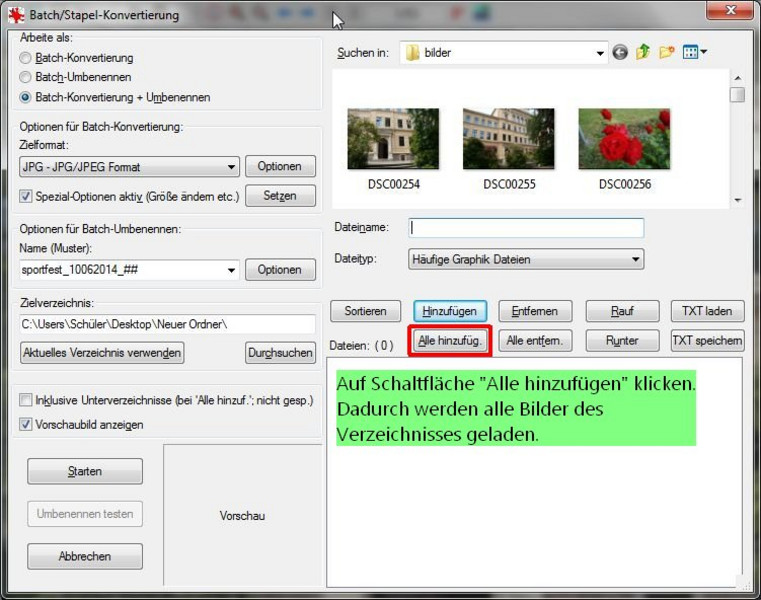Screen dimensions: 761x600
Task: Create a new folder via toolbar icon
Action: (666, 53)
